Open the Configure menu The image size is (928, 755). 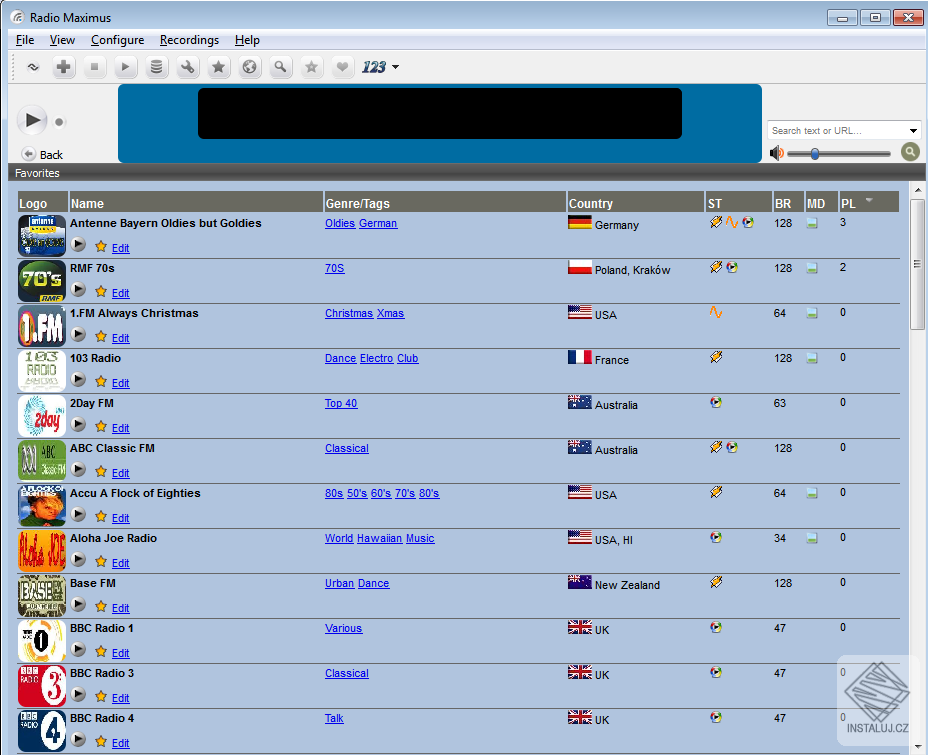point(117,40)
